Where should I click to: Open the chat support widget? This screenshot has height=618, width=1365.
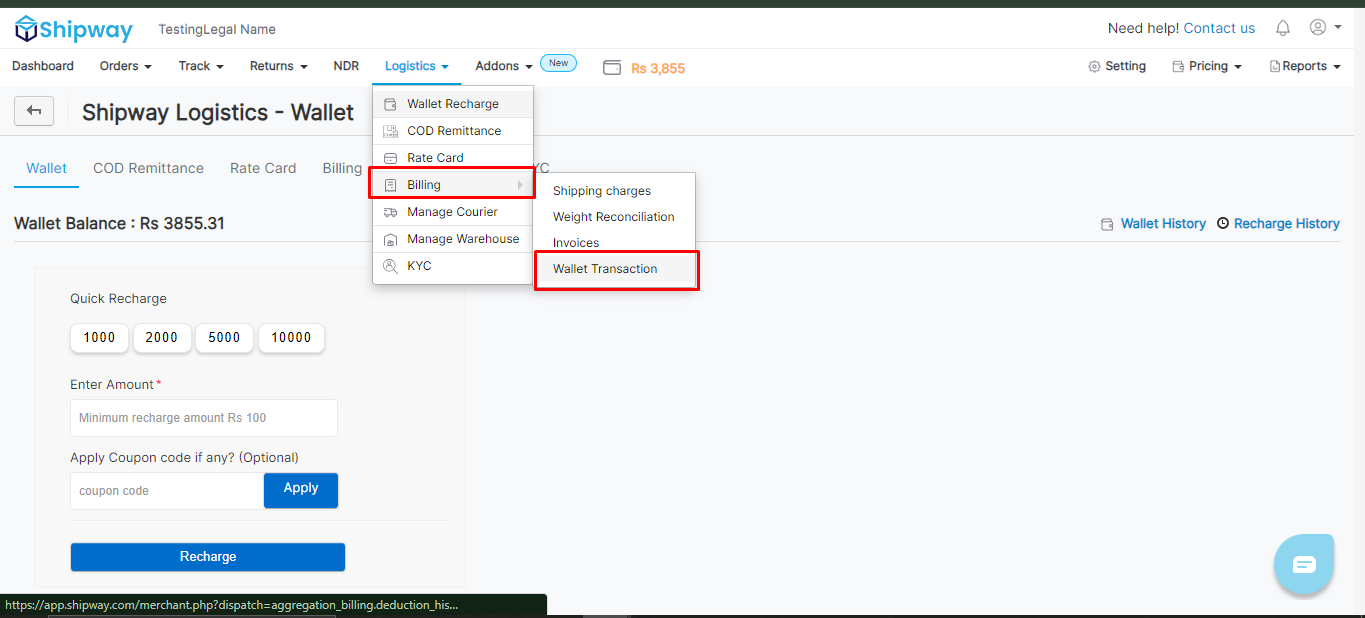pos(1304,564)
